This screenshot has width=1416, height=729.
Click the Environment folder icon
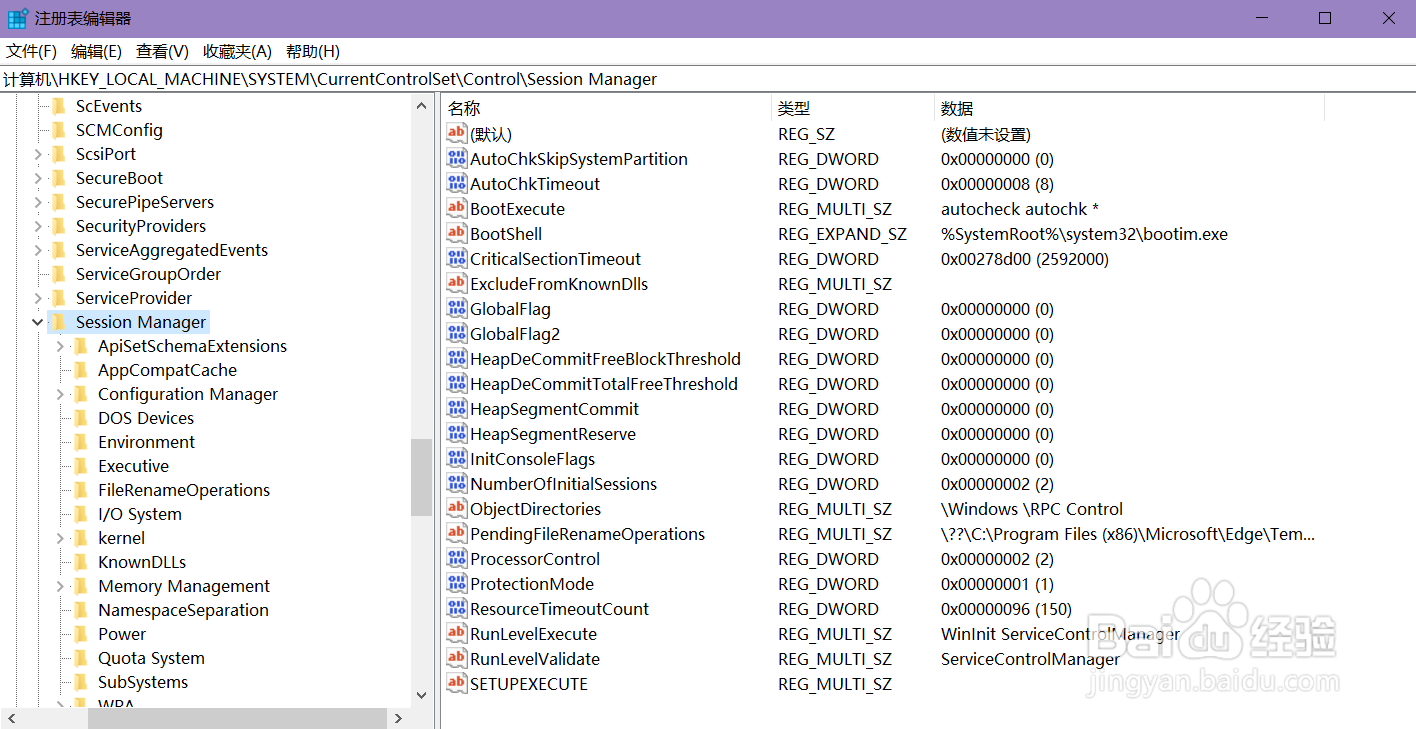[81, 442]
